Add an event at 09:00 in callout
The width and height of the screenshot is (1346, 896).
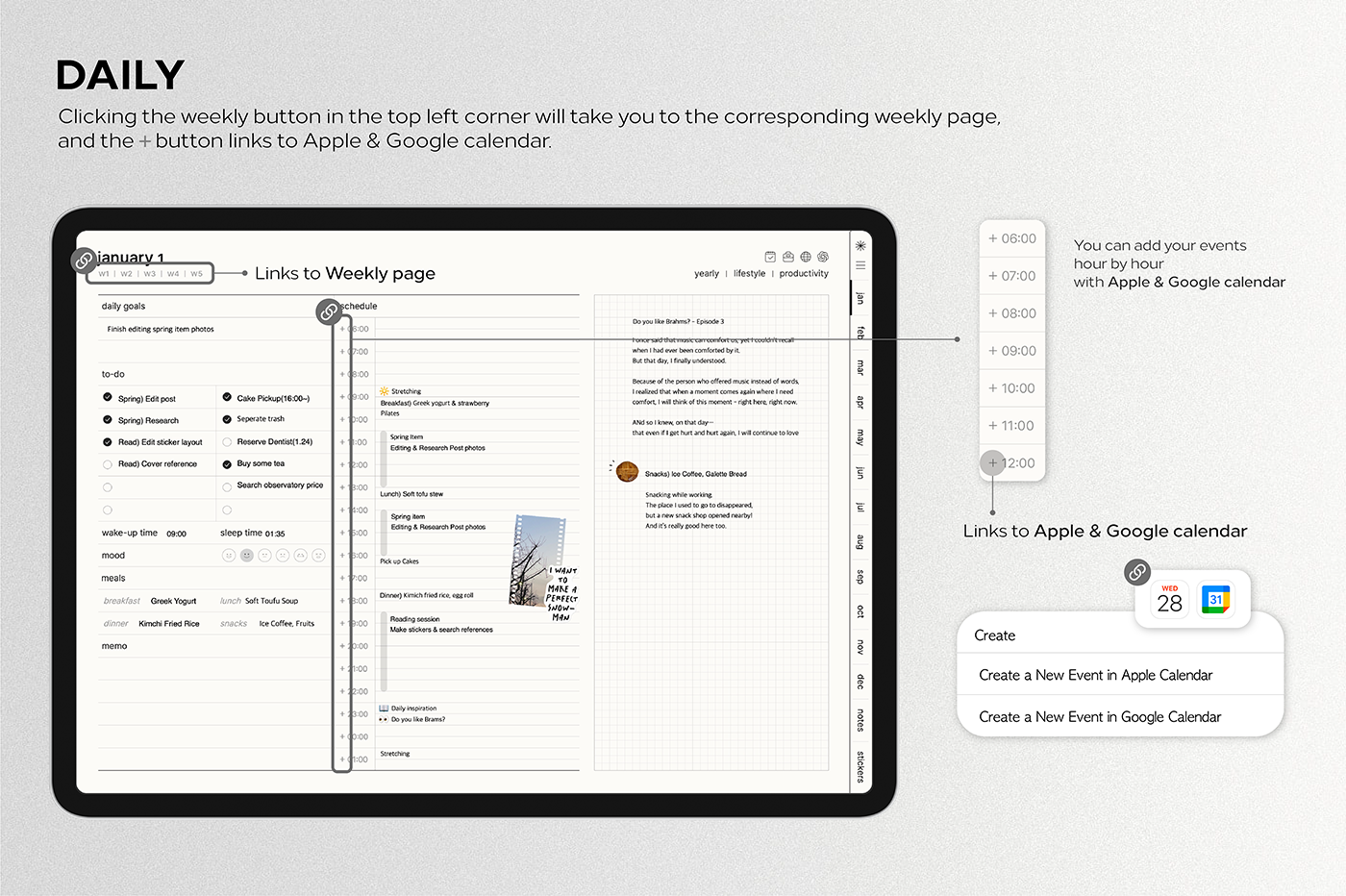tap(993, 351)
